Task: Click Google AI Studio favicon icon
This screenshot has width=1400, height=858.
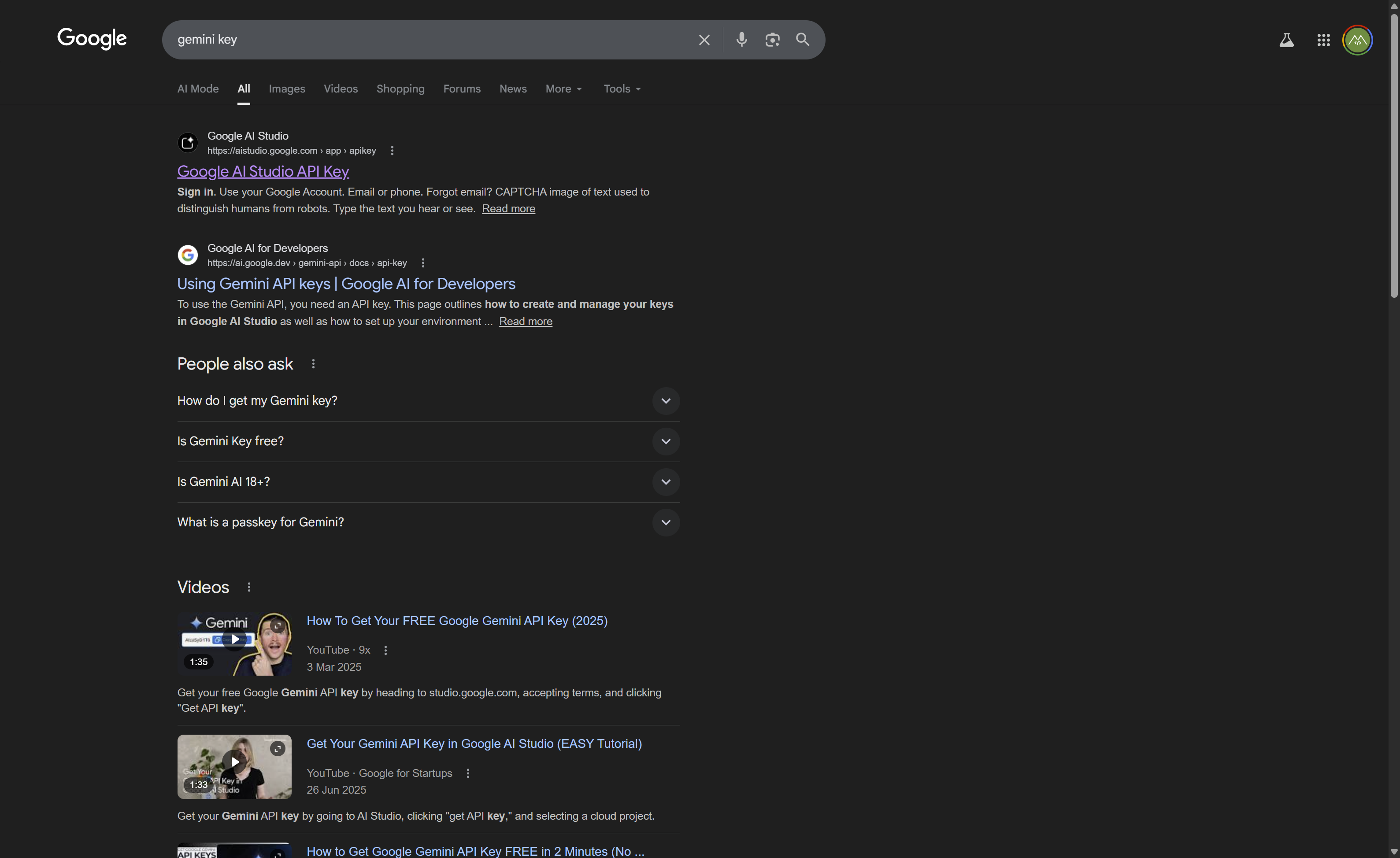Action: coord(188,143)
